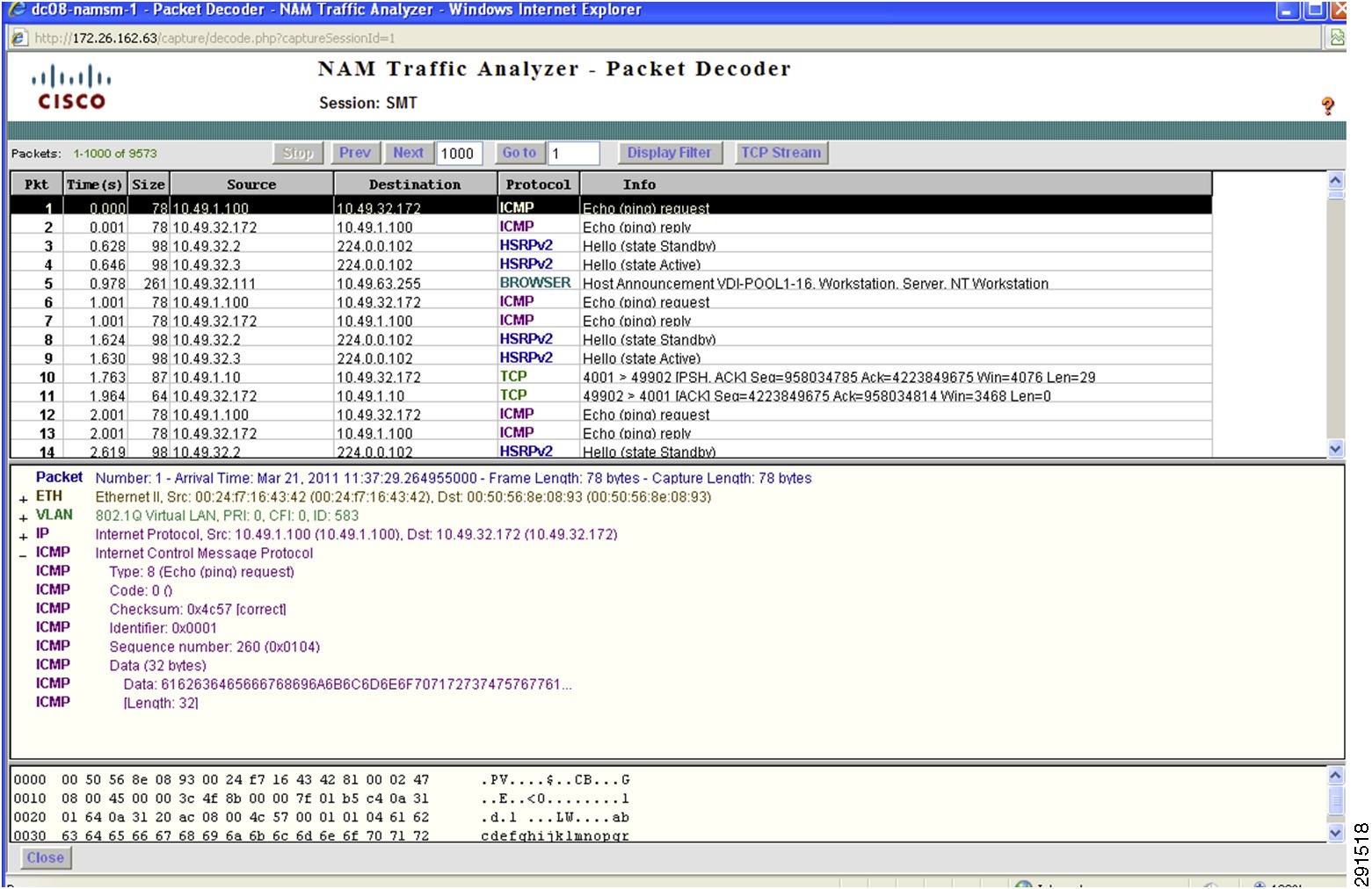Click the 'Code: 0' detail line
The width and height of the screenshot is (1372, 889).
click(x=142, y=591)
